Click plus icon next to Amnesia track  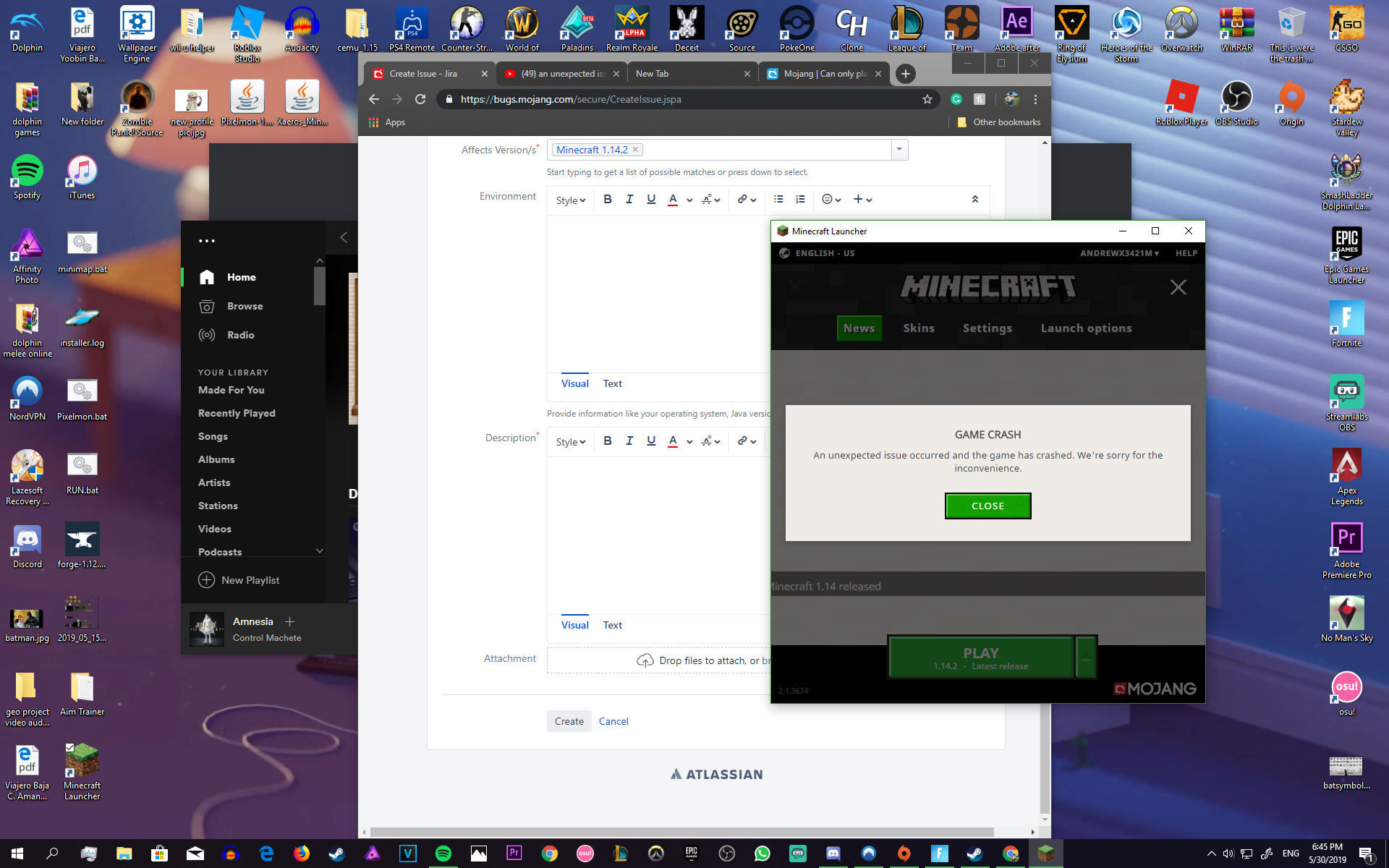tap(290, 622)
